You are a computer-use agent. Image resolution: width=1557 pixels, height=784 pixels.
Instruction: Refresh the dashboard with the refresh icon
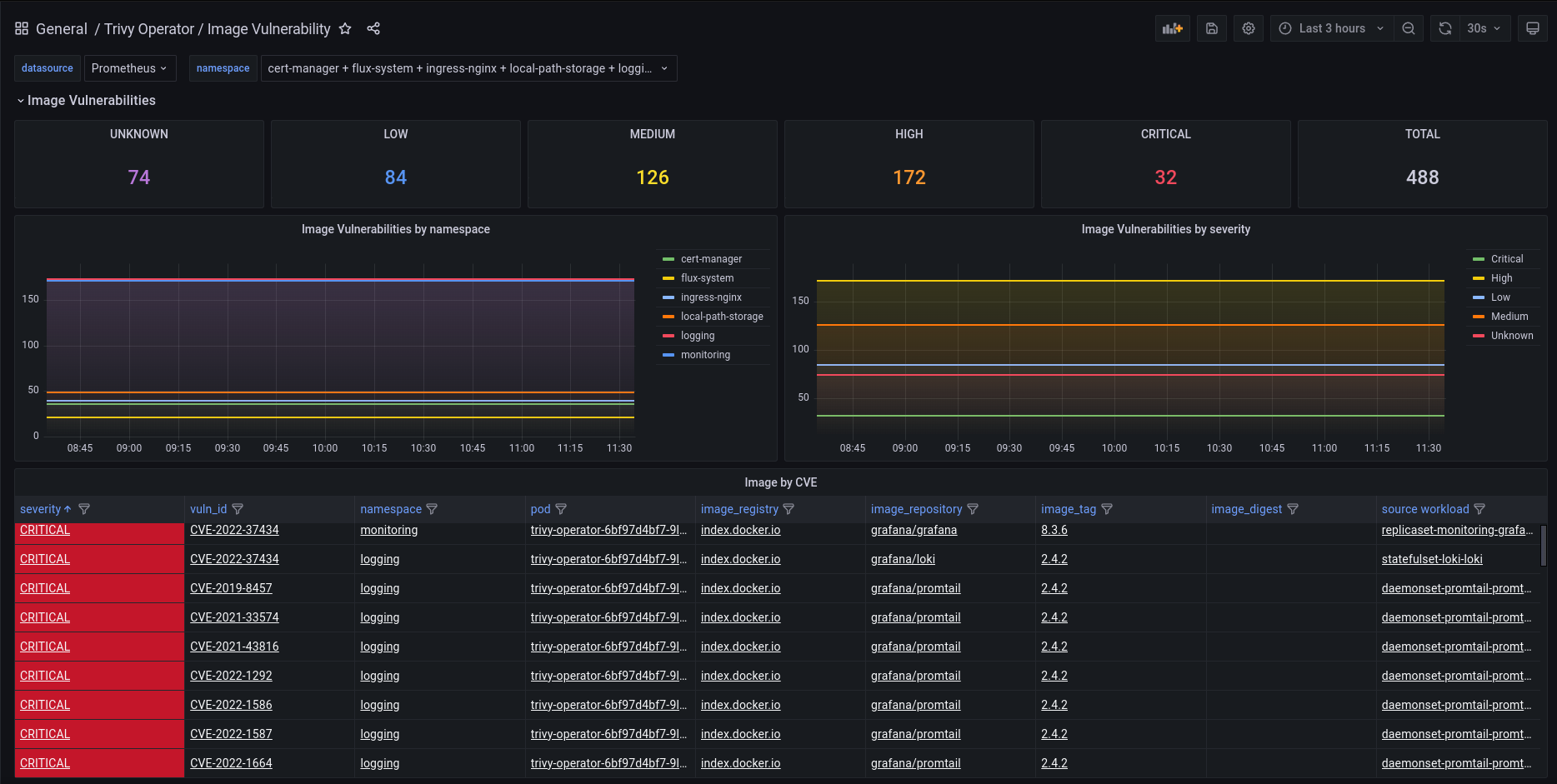point(1445,28)
